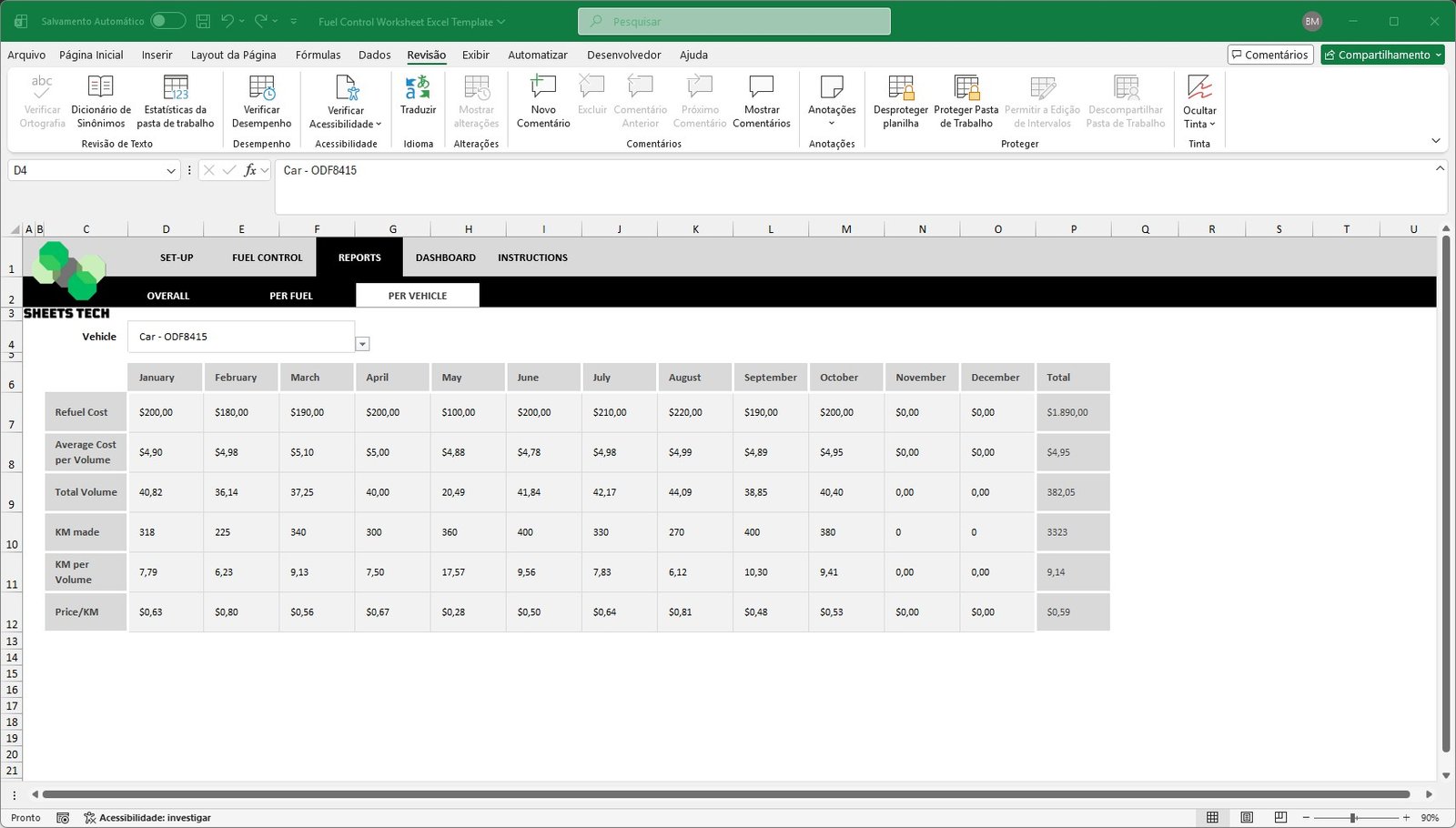The width and height of the screenshot is (1456, 828).
Task: Click the Pesquisar search box
Action: [x=733, y=21]
